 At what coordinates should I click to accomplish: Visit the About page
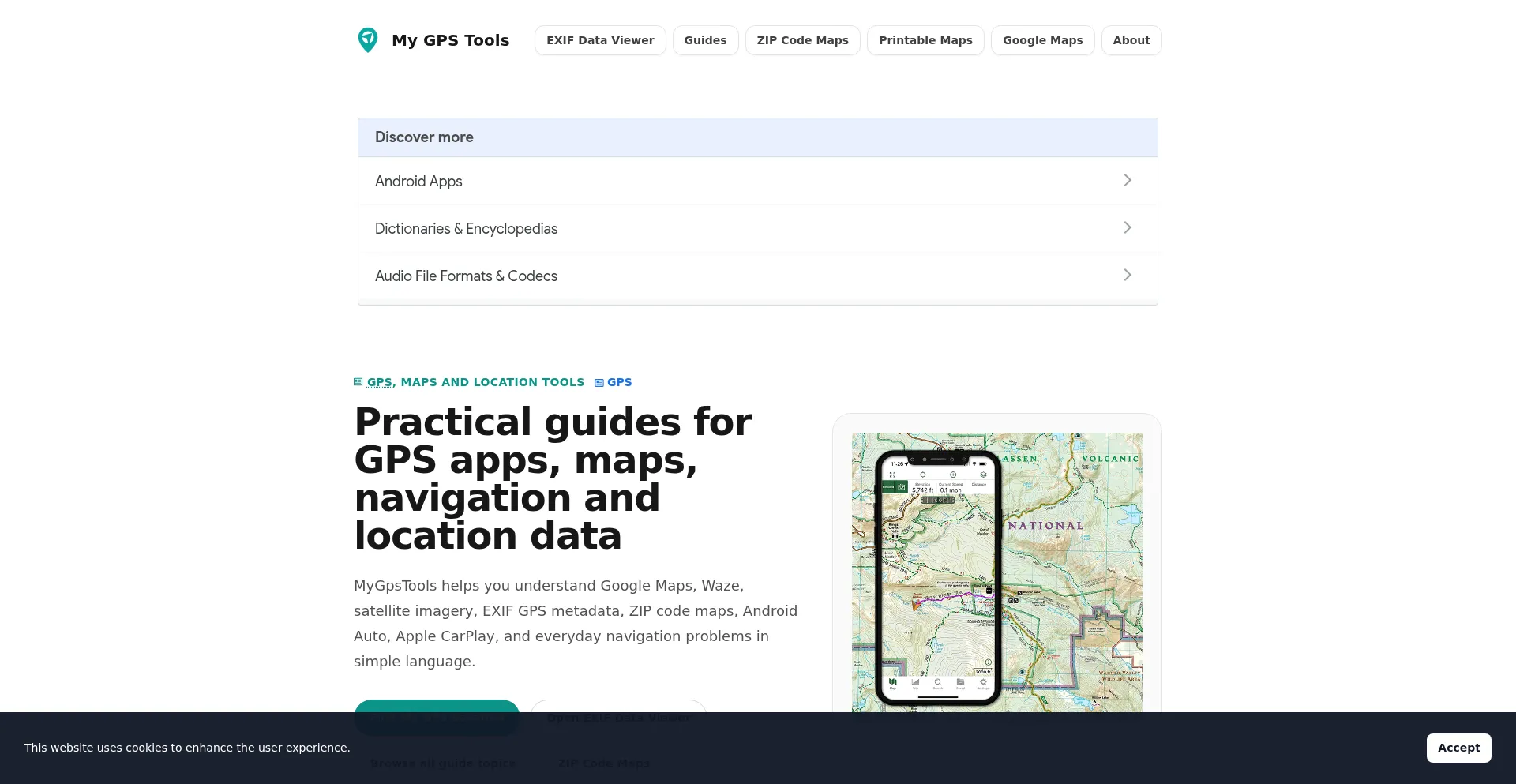[x=1131, y=40]
